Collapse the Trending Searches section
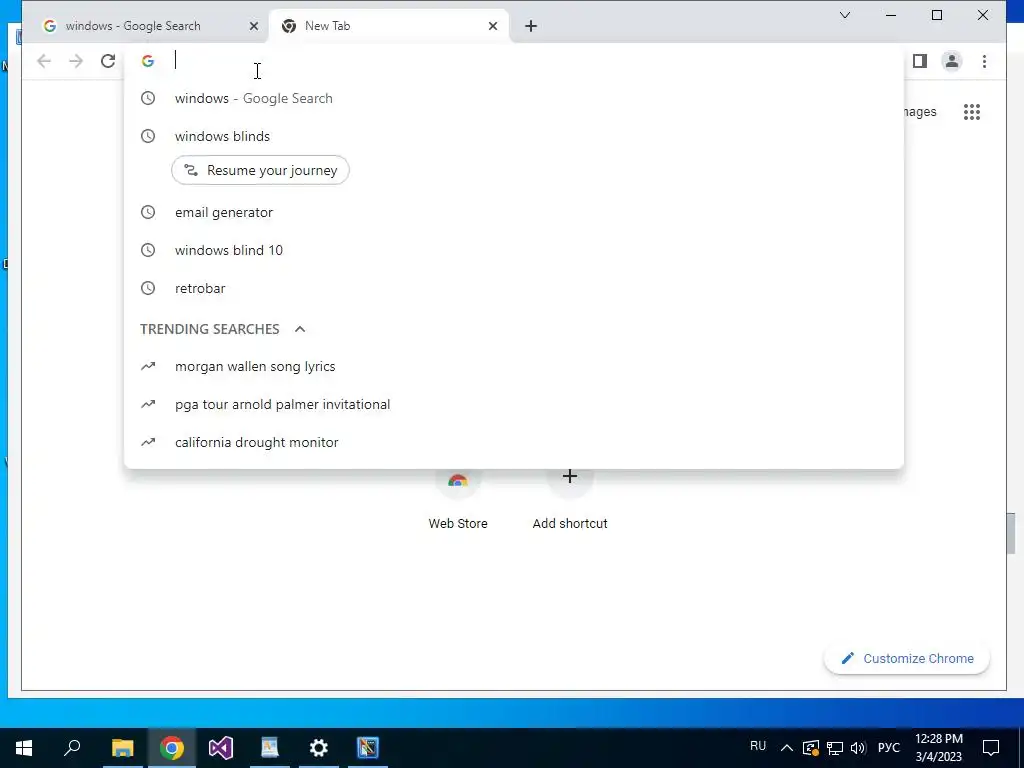Image resolution: width=1024 pixels, height=768 pixels. 300,329
